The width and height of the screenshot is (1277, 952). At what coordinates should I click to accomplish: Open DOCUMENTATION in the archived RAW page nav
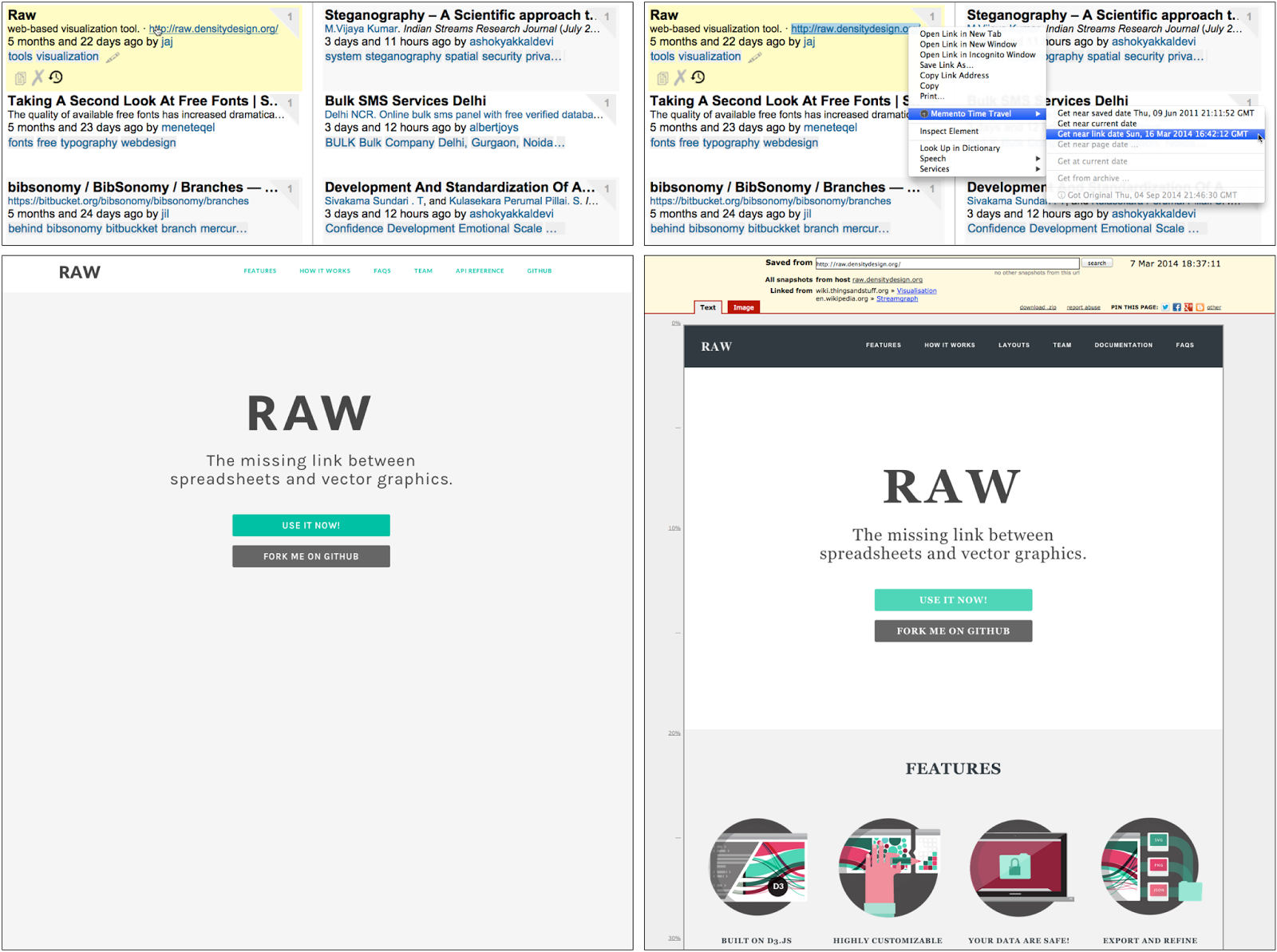[1123, 346]
